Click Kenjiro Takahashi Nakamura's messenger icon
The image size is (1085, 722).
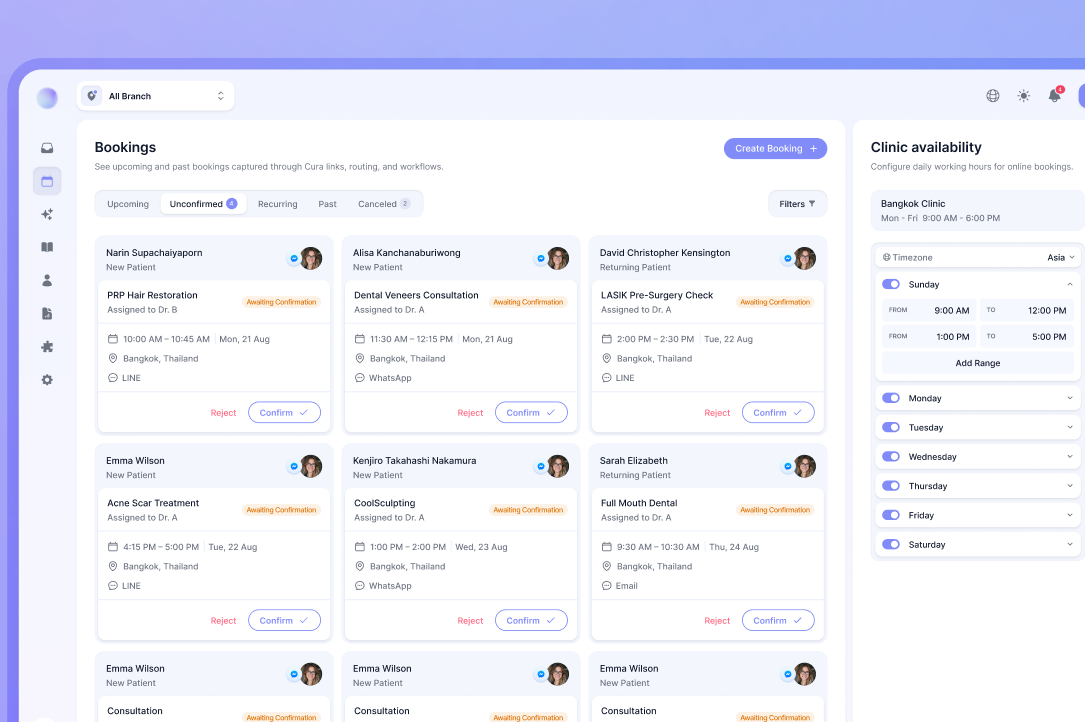pyautogui.click(x=541, y=467)
